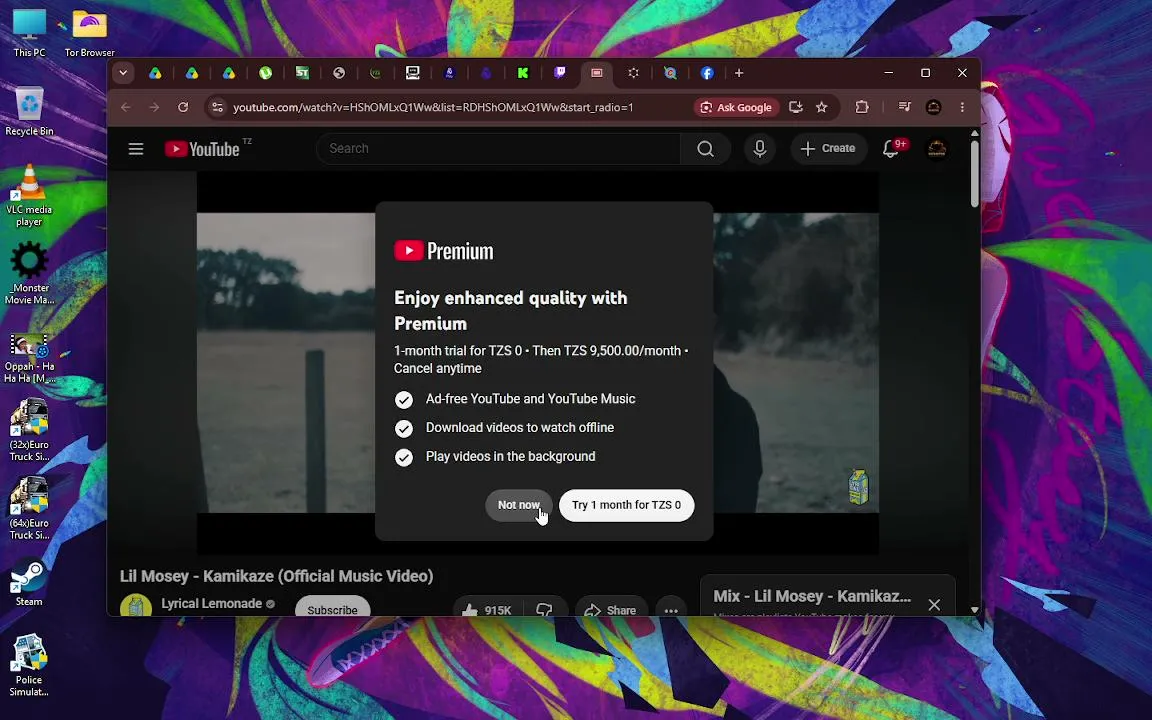Select Tor Browser desktop icon
1152x720 pixels.
[90, 34]
